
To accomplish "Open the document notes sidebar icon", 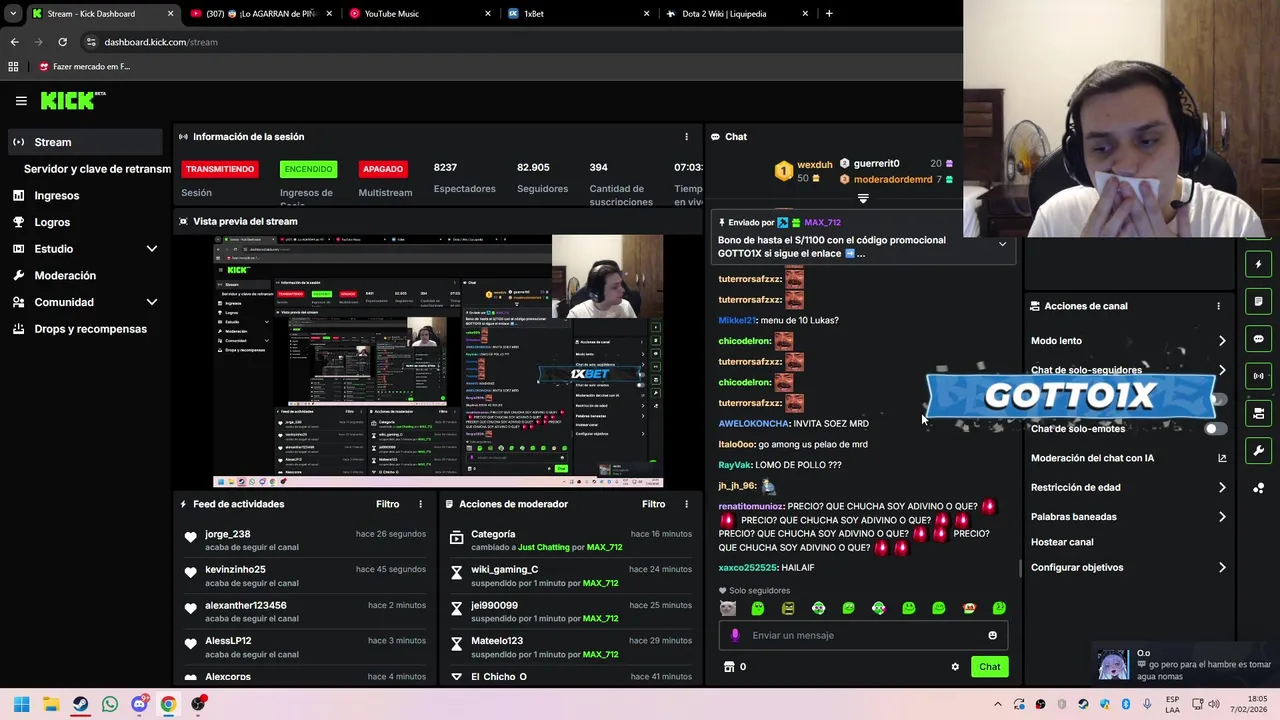I will pos(1258,301).
